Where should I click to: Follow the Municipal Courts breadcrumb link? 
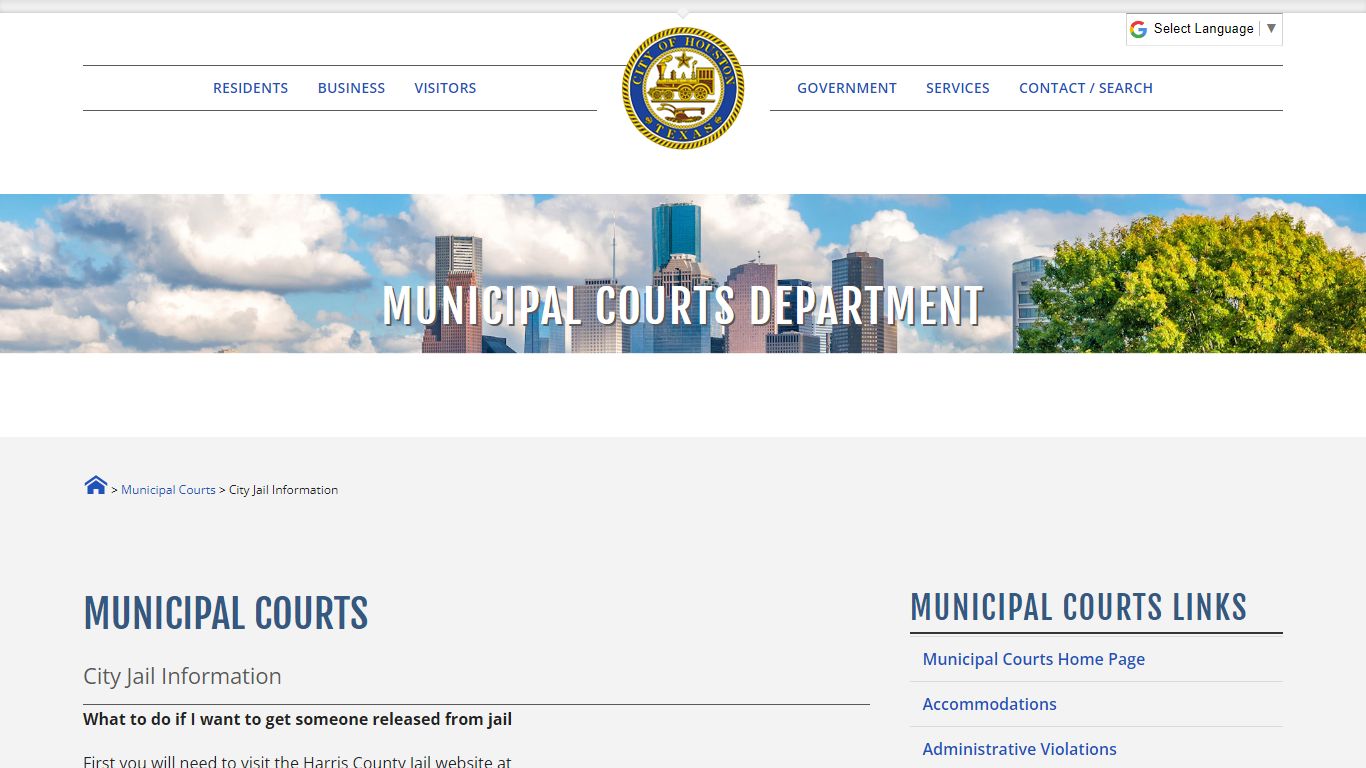tap(168, 490)
